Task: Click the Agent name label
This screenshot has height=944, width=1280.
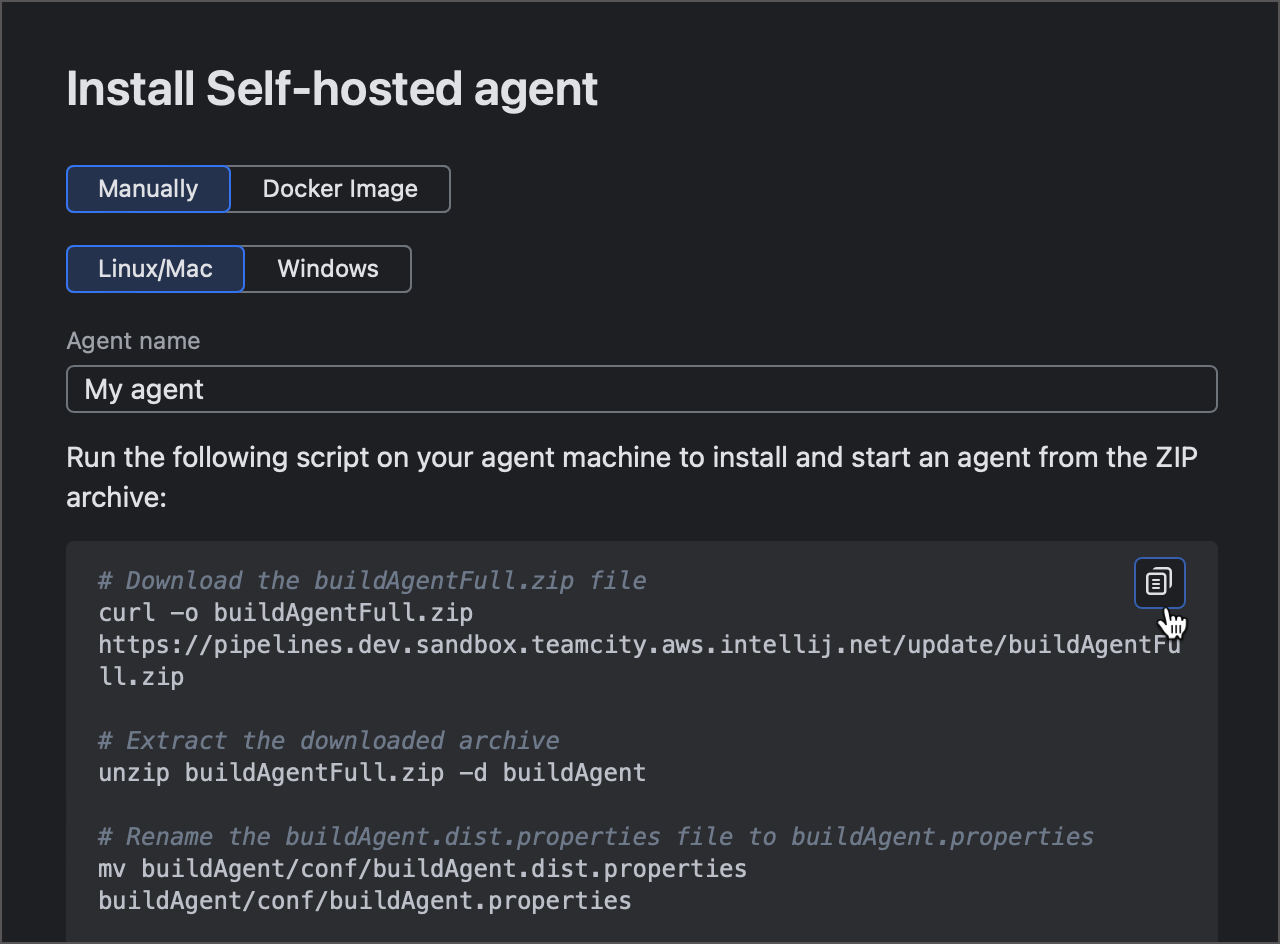Action: pyautogui.click(x=133, y=341)
